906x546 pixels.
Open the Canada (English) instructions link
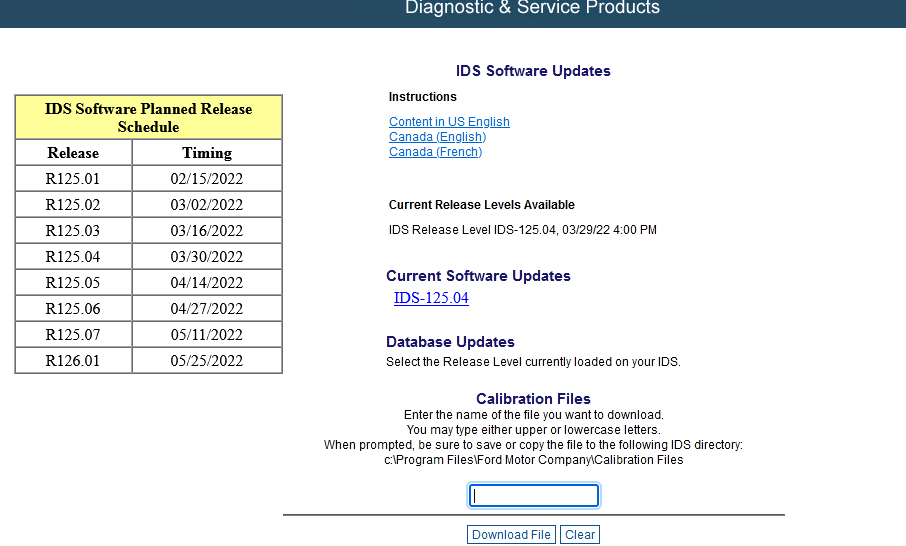click(437, 137)
